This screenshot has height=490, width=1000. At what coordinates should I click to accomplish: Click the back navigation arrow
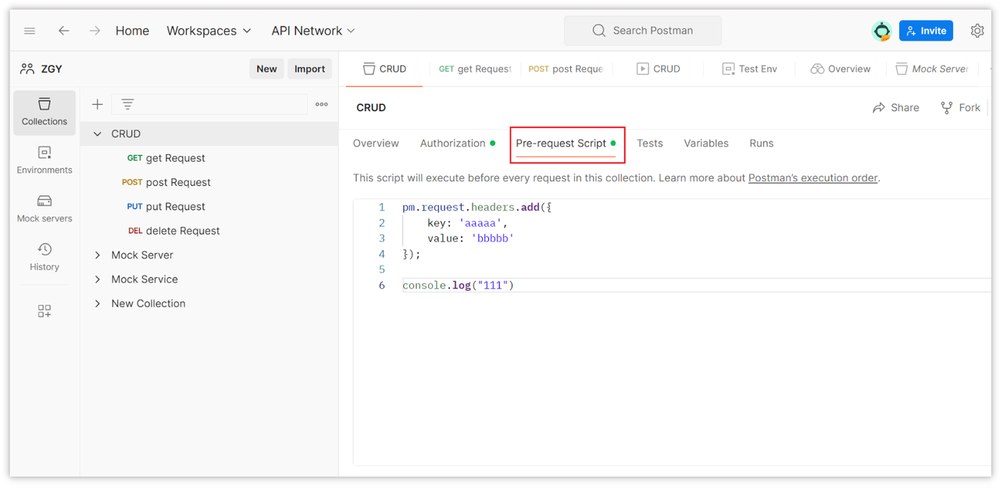pyautogui.click(x=64, y=31)
